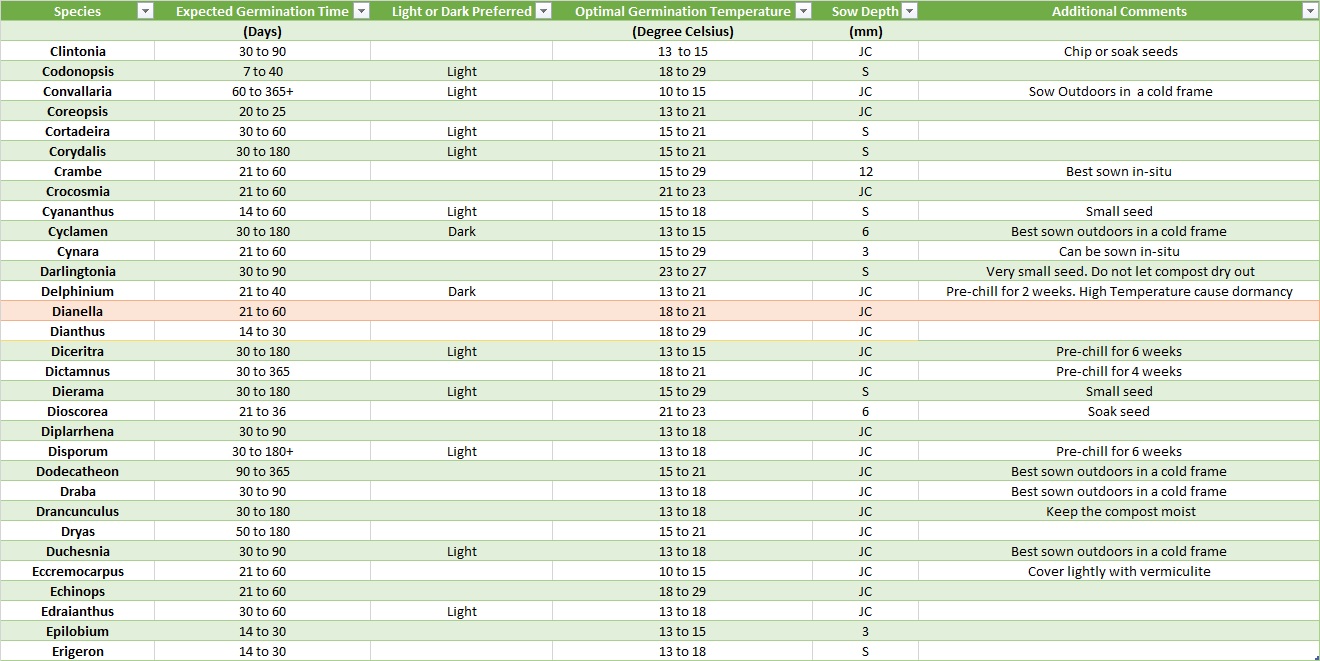Open the Additional Comments filter dropdown
The height and width of the screenshot is (661, 1320).
coord(1310,11)
